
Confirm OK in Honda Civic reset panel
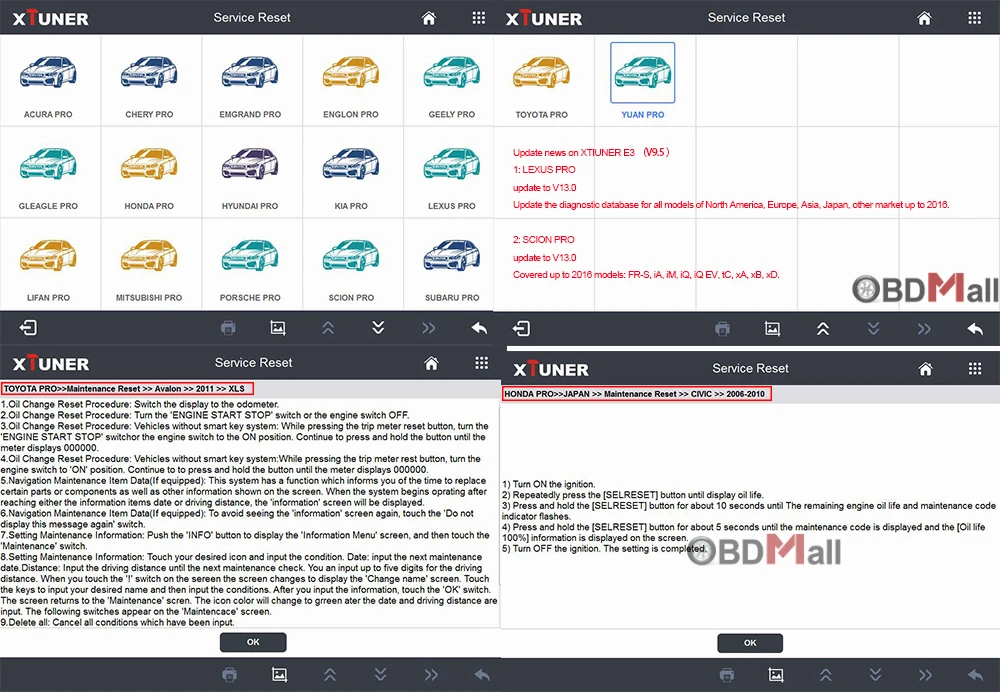coord(750,643)
